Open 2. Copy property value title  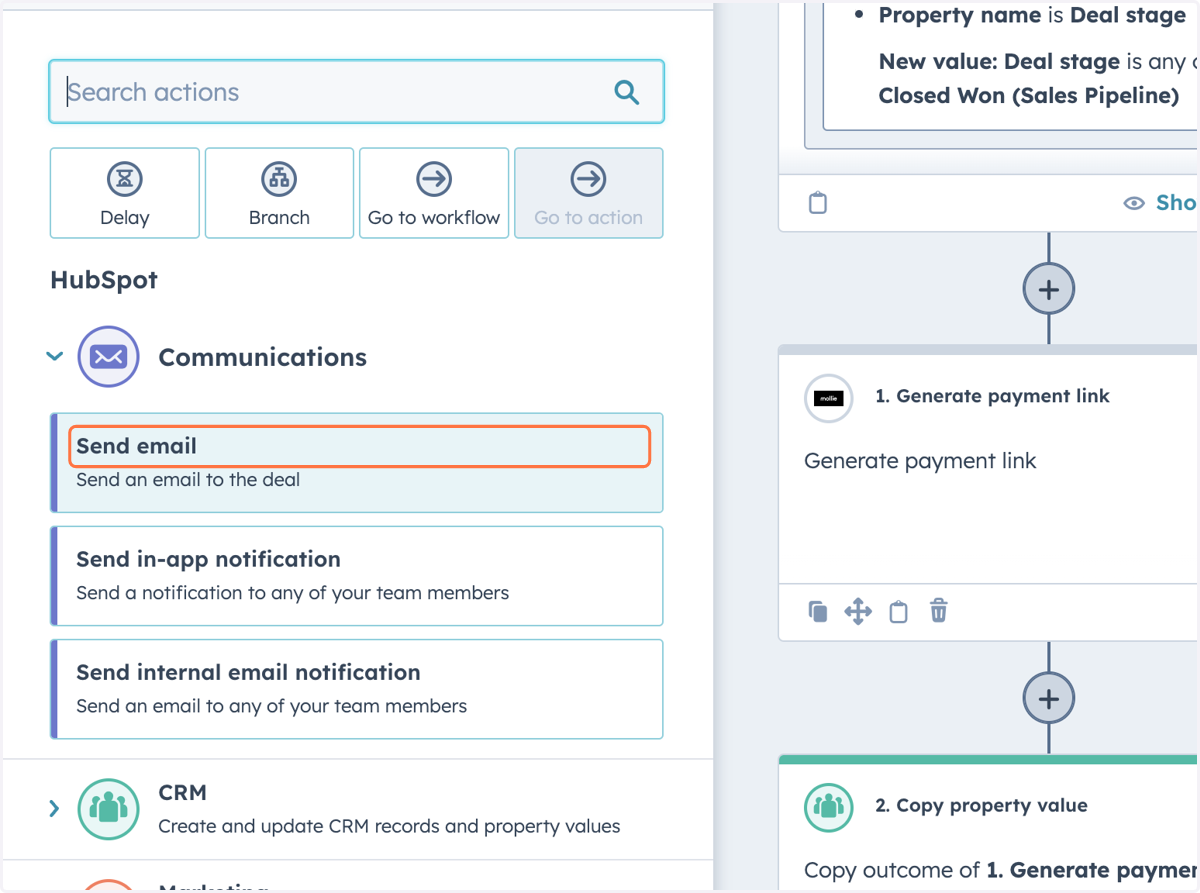click(981, 805)
